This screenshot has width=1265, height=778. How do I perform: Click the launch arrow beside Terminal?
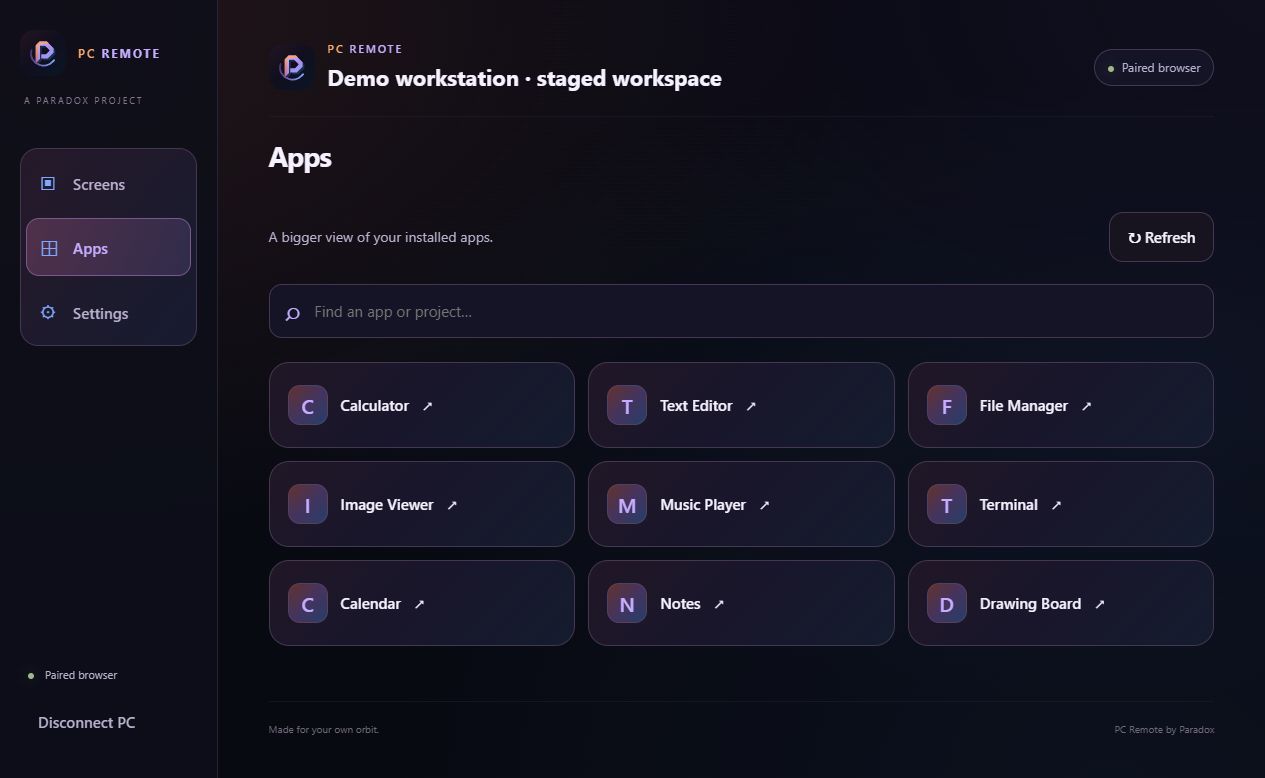click(1057, 505)
